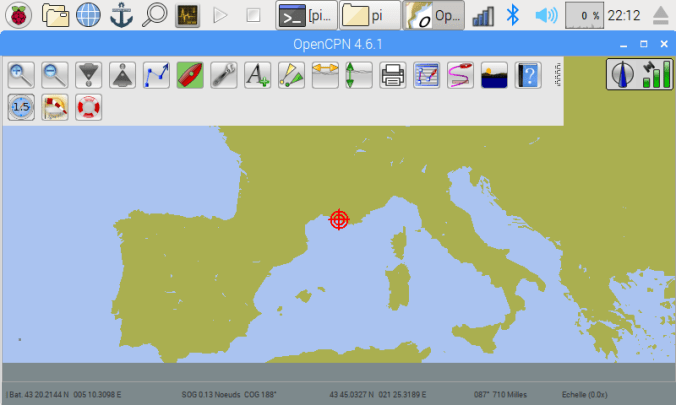Click the man overboard lifebuoy icon
The image size is (676, 405).
pyautogui.click(x=89, y=107)
